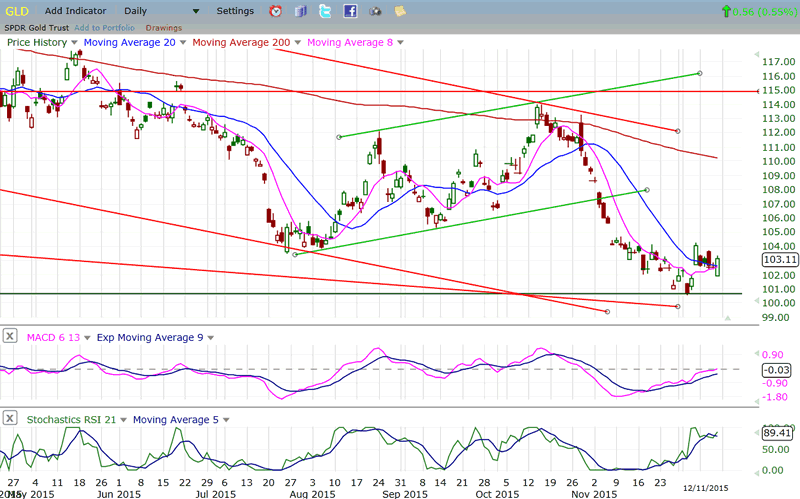Share chart via Twitter icon
This screenshot has height=499, width=800.
pyautogui.click(x=326, y=11)
